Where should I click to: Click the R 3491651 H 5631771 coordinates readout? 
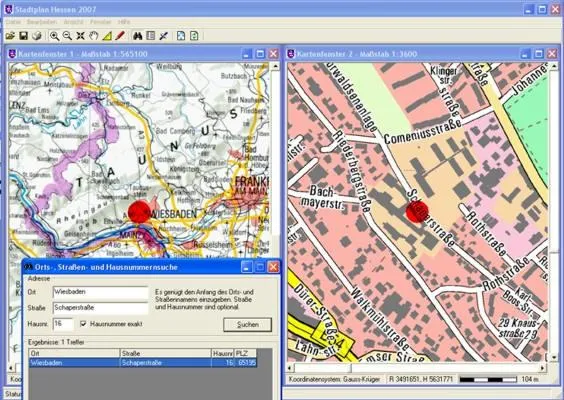(421, 379)
